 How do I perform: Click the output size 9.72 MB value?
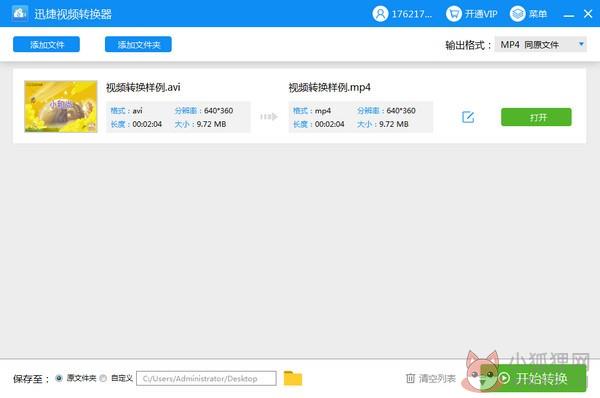pos(394,124)
